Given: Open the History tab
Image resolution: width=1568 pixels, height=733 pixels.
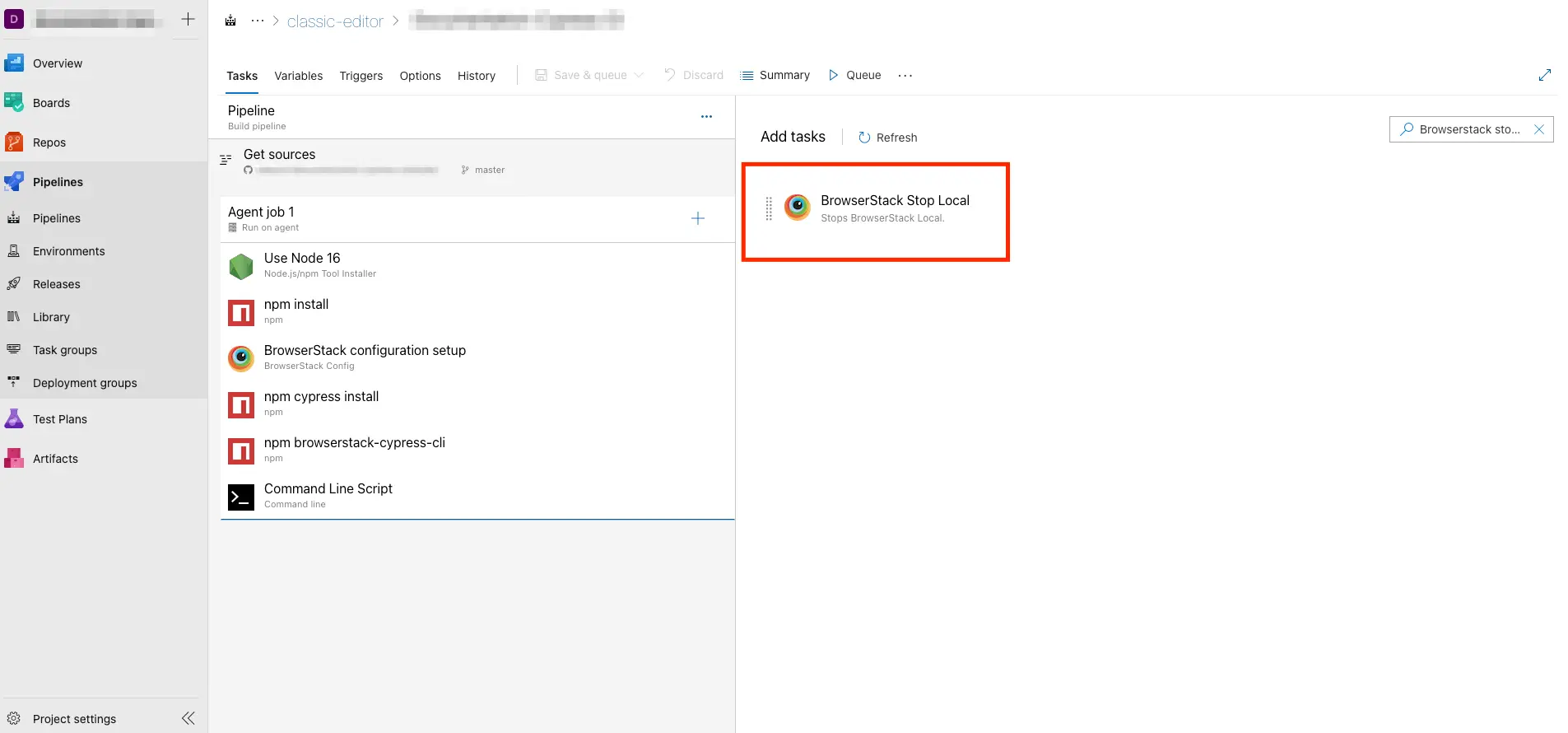Looking at the screenshot, I should tap(476, 76).
